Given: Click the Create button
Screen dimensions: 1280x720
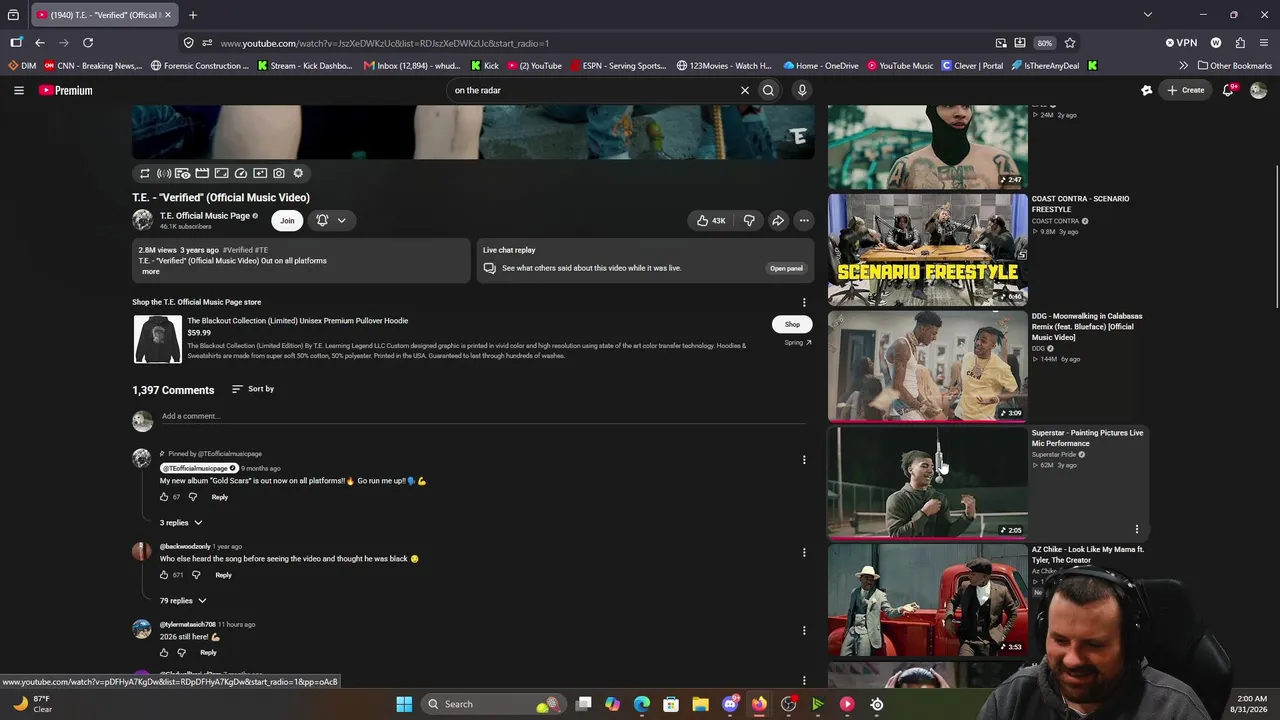Looking at the screenshot, I should (x=1186, y=90).
